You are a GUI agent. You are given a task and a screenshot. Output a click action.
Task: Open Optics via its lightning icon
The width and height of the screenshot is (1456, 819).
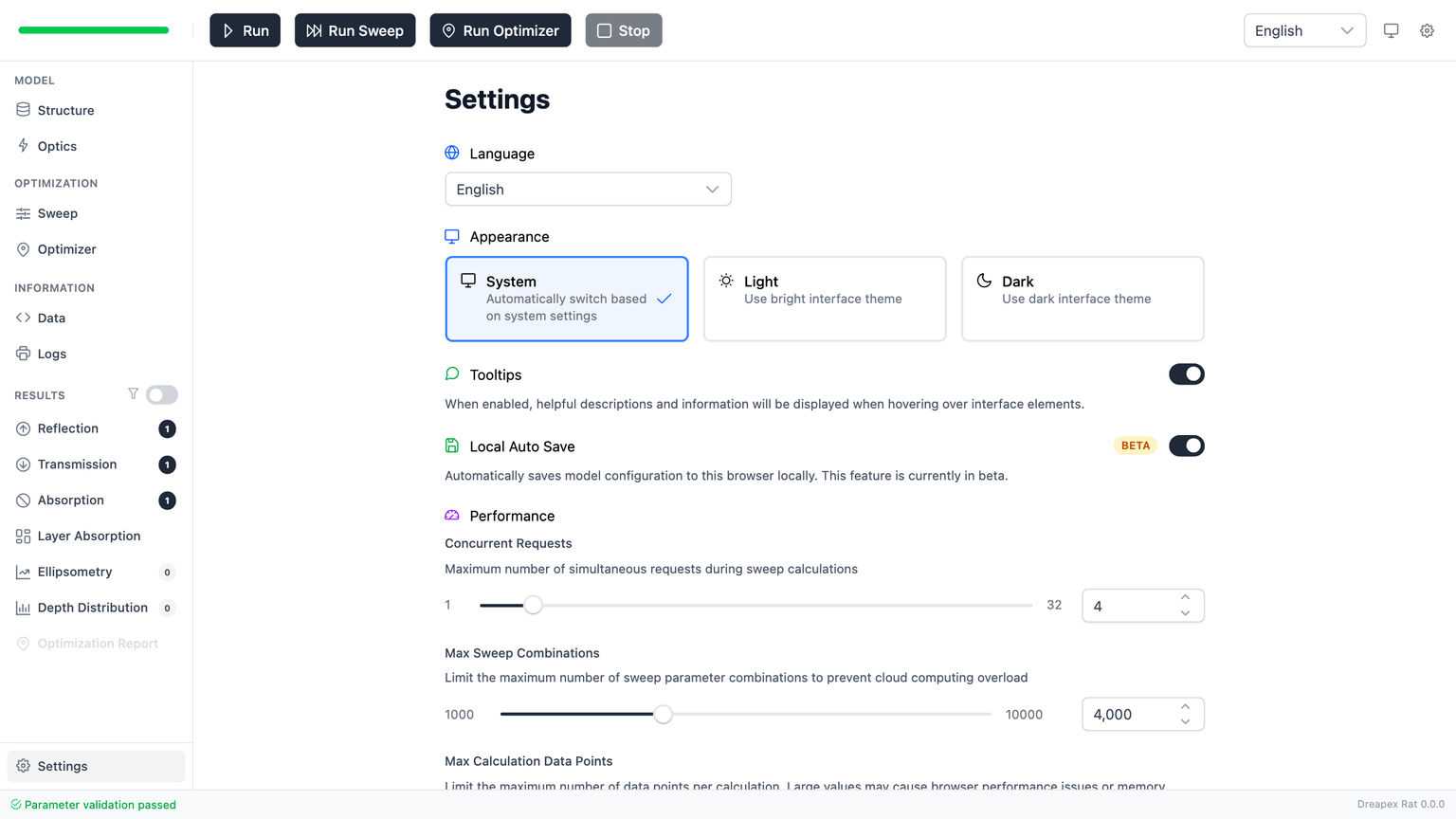click(x=23, y=146)
